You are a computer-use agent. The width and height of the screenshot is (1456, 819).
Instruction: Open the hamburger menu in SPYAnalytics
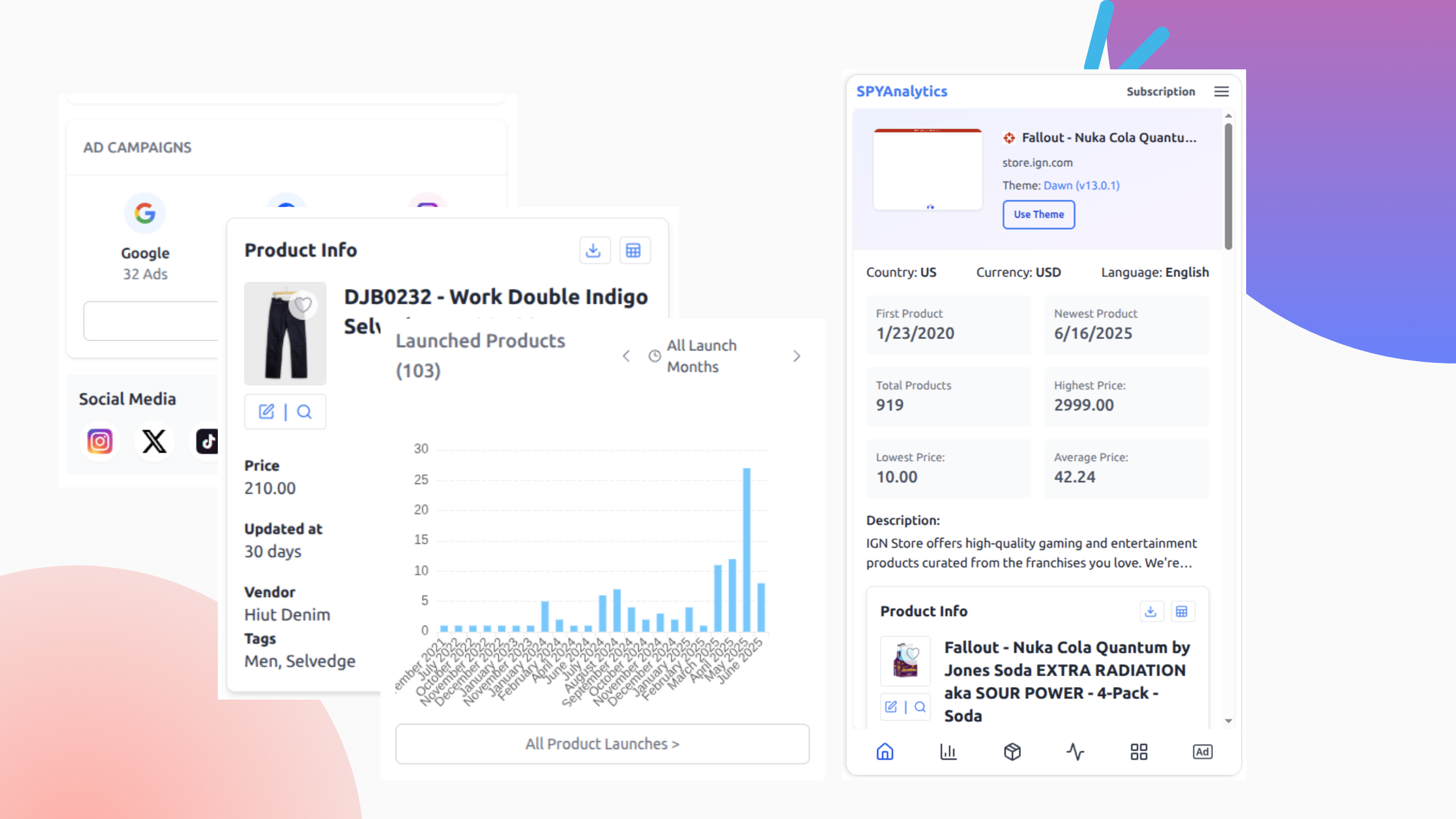pos(1221,92)
